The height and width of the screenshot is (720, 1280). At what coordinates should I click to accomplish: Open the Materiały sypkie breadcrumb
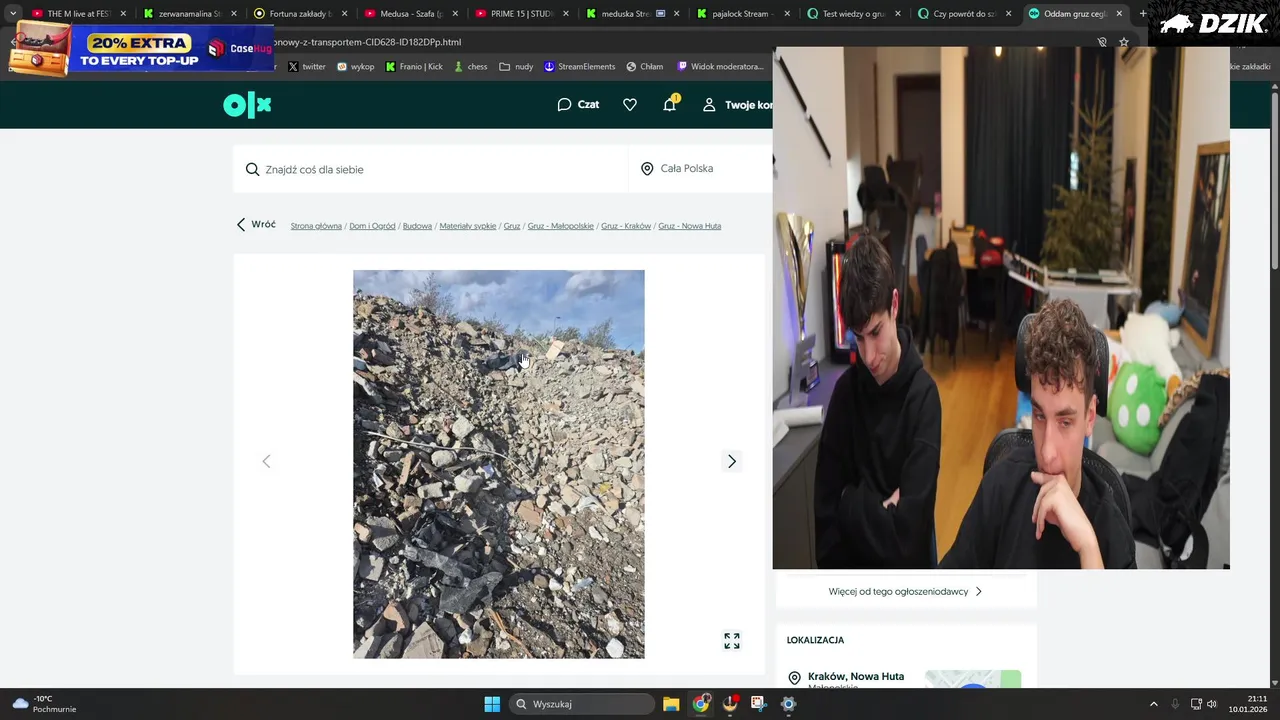[468, 226]
